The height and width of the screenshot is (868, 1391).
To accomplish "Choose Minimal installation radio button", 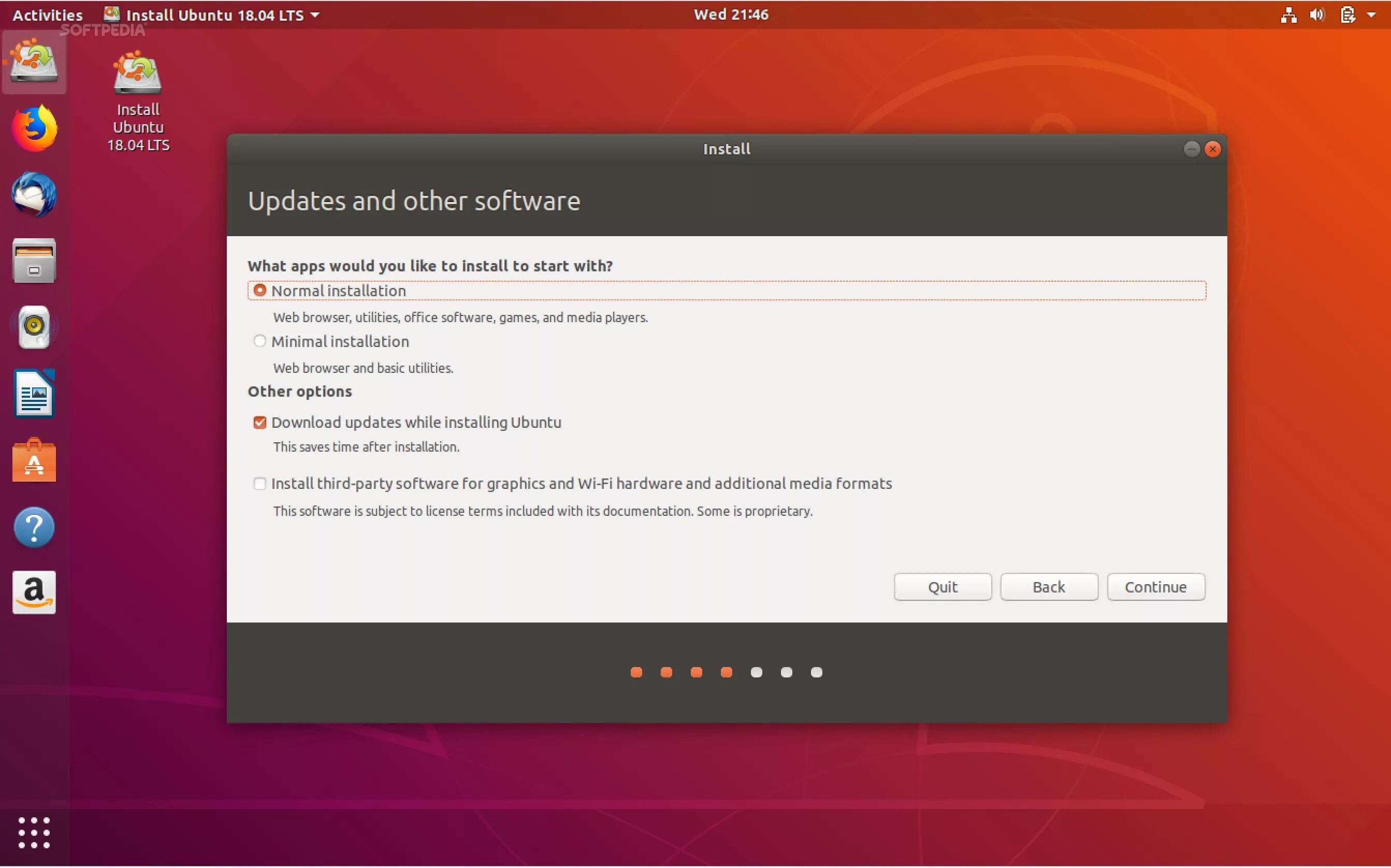I will tap(259, 342).
